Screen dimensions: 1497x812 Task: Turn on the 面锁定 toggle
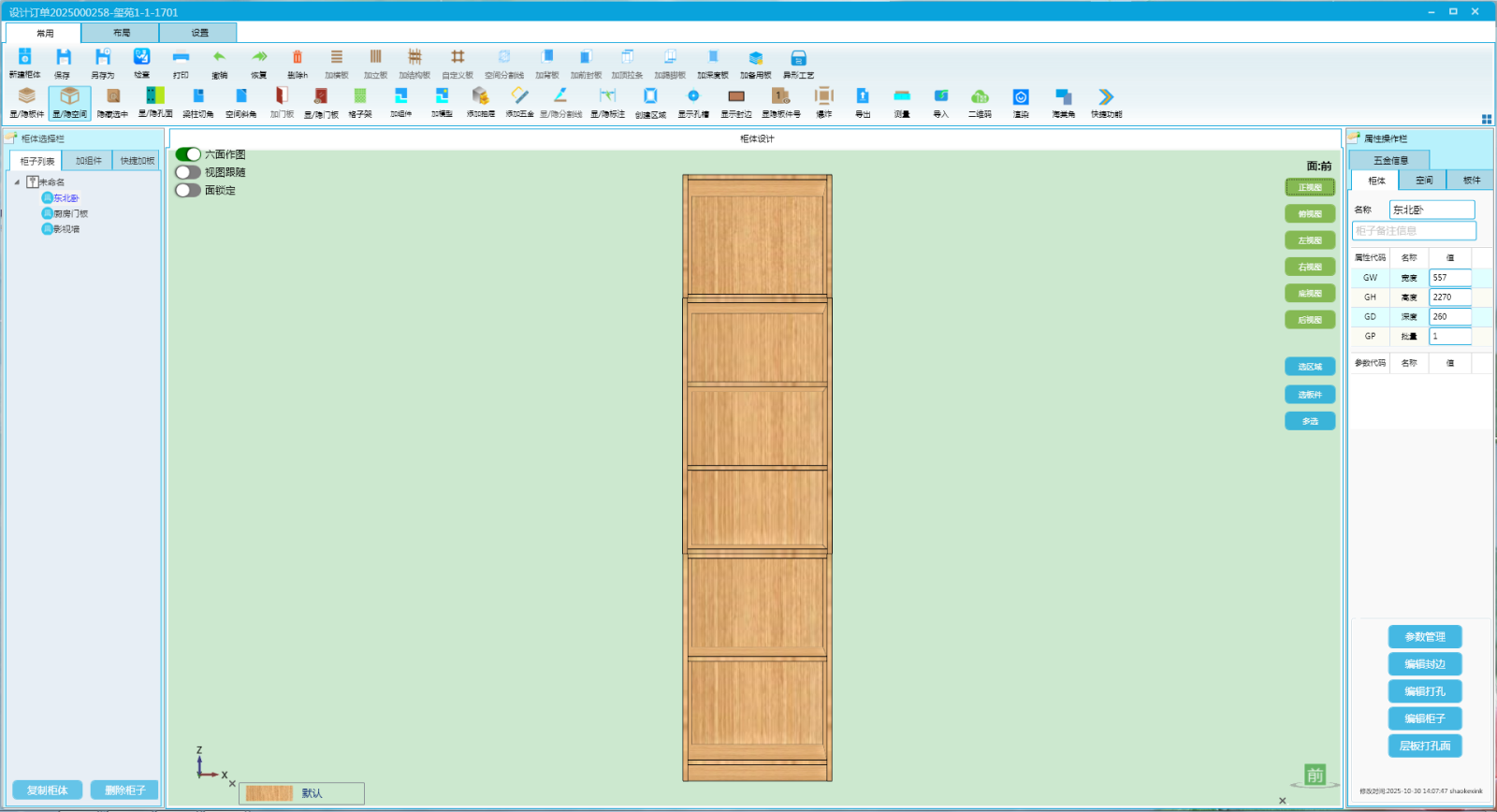coord(188,190)
